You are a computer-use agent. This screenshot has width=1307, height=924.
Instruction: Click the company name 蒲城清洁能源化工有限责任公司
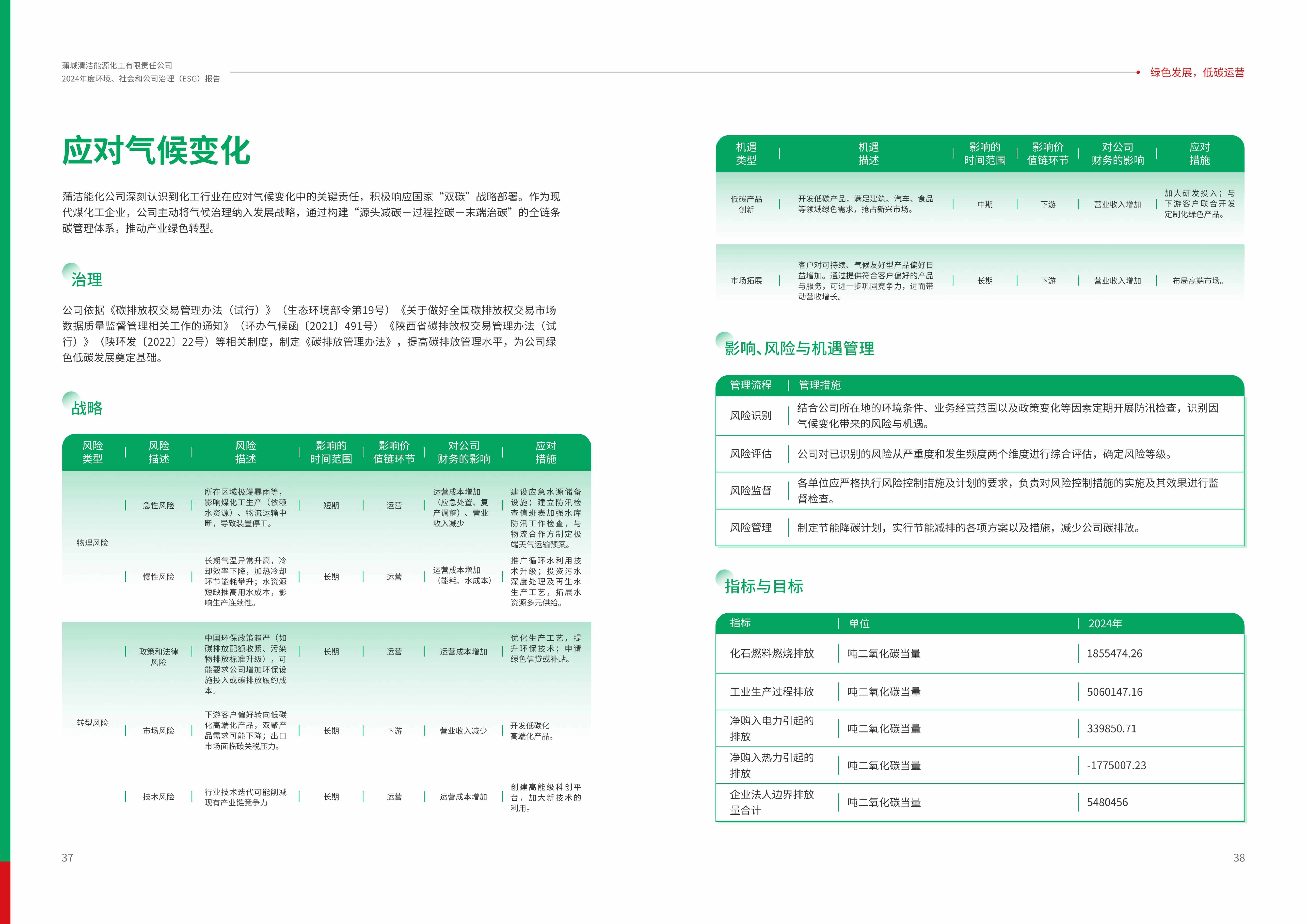tap(117, 65)
